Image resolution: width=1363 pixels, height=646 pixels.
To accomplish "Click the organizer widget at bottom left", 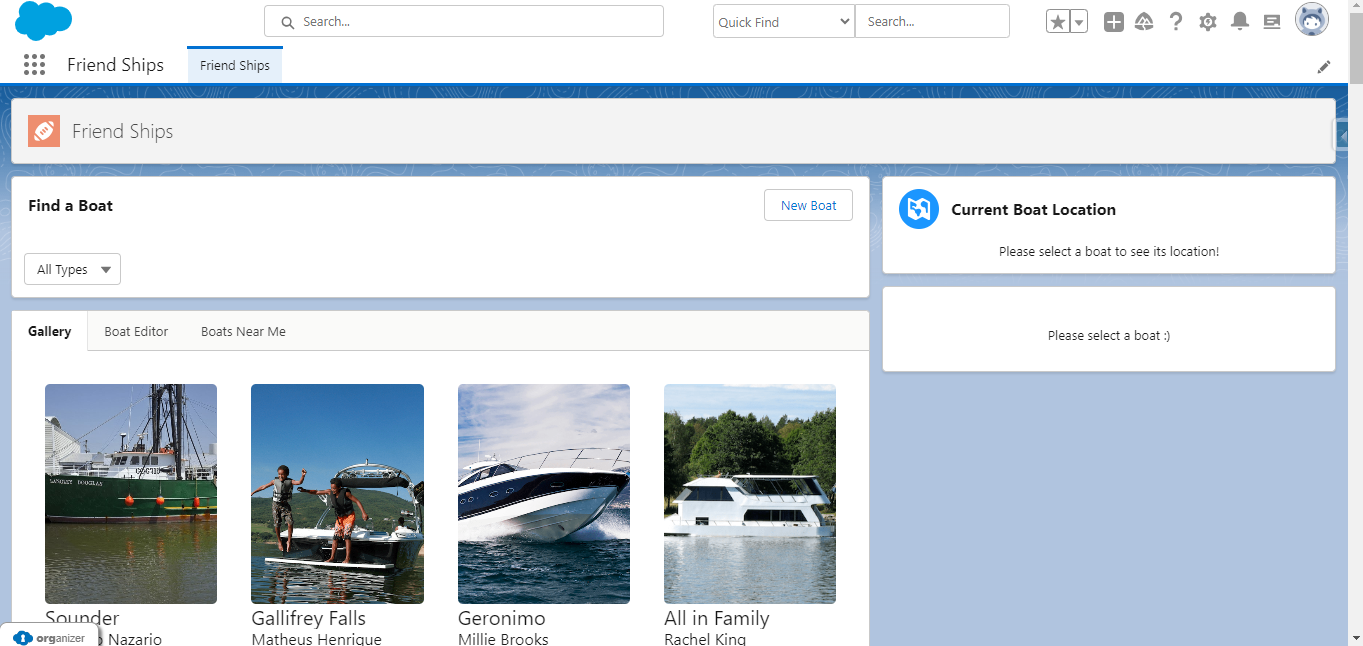I will click(x=50, y=637).
